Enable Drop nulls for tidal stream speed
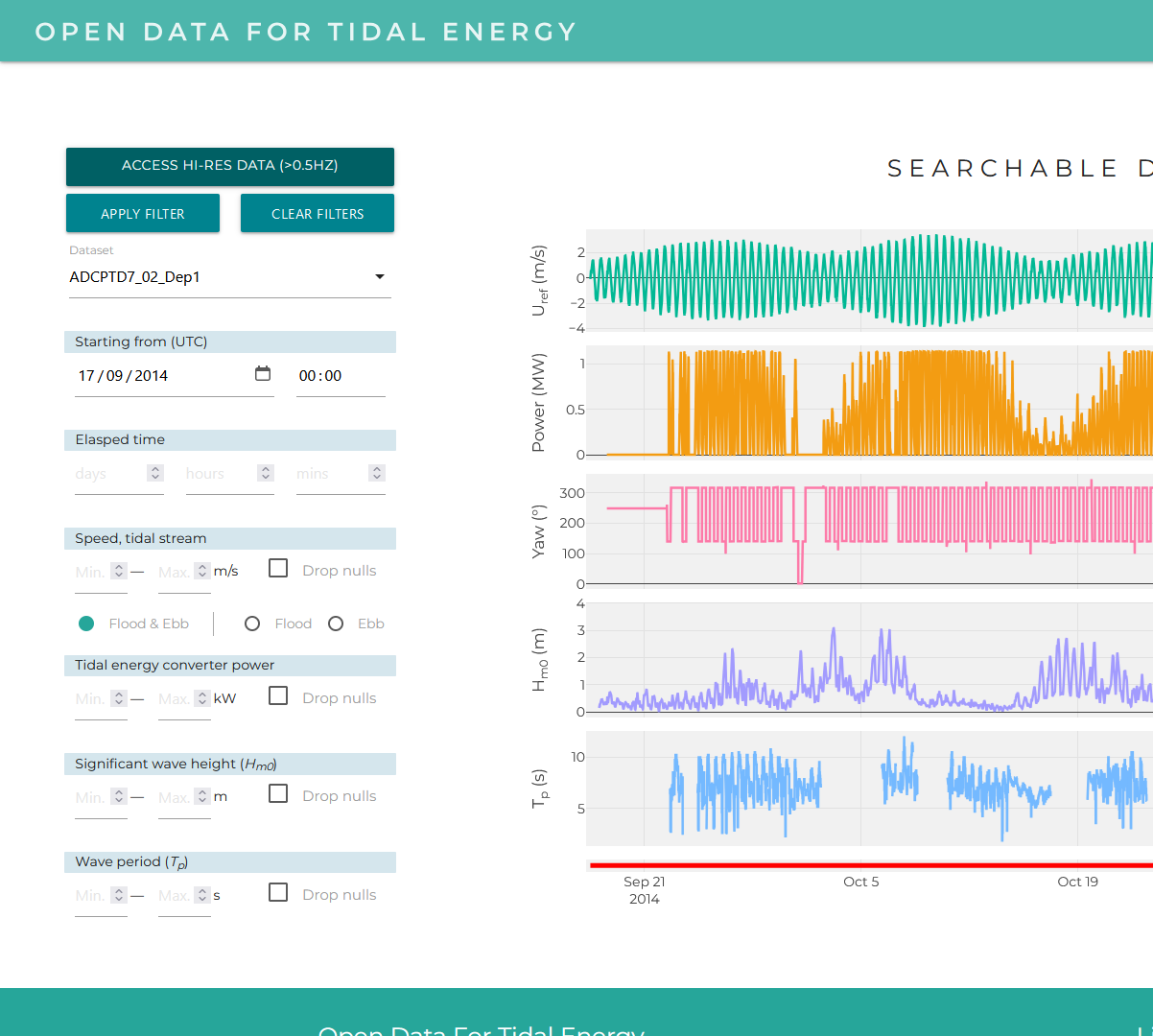The width and height of the screenshot is (1153, 1036). coord(278,569)
